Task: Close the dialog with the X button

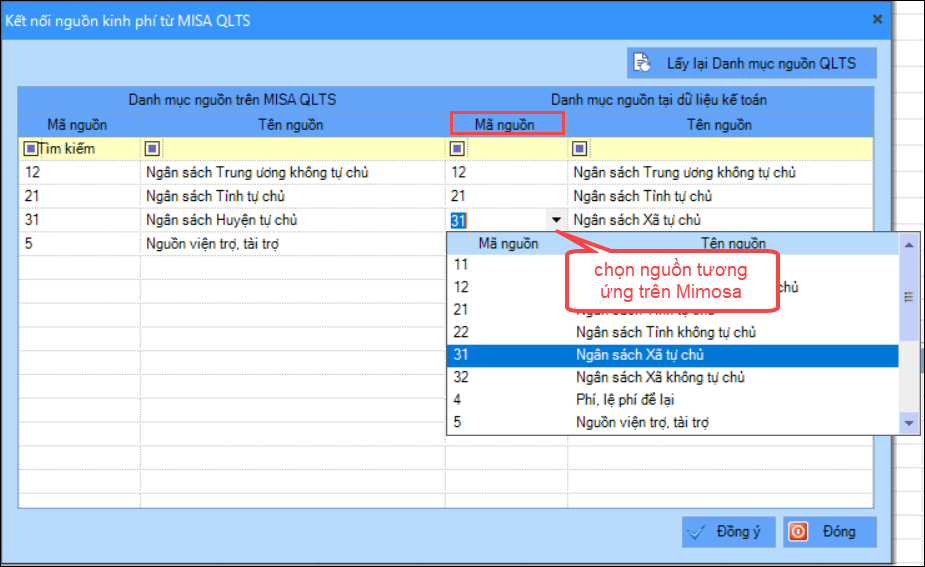Action: pyautogui.click(x=877, y=19)
